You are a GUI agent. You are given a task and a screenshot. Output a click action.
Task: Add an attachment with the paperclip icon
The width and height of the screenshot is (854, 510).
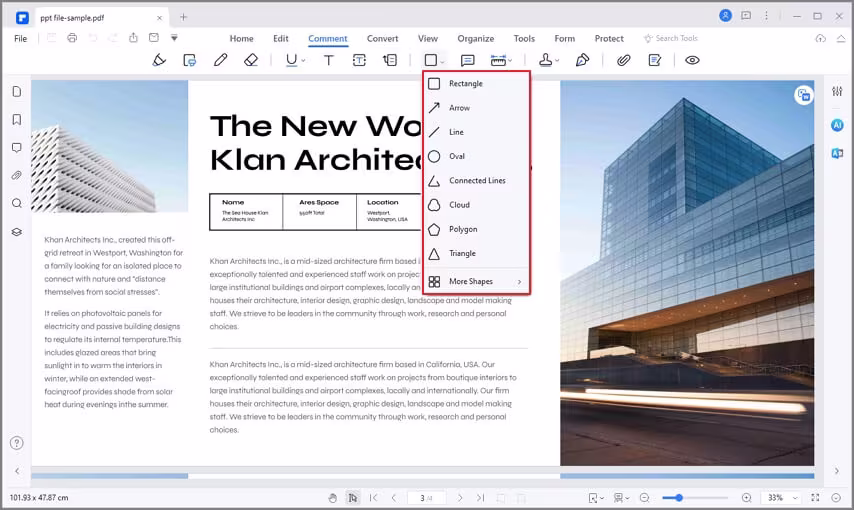(x=623, y=60)
